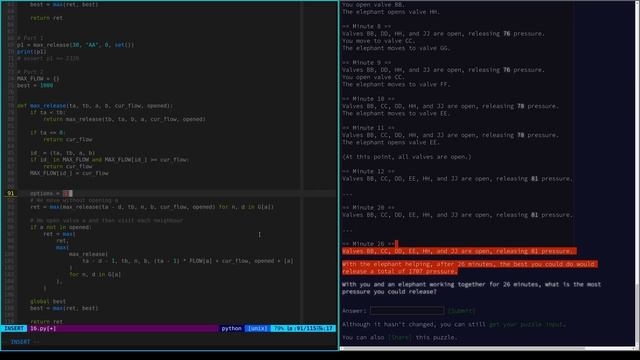This screenshot has height=360, width=640.
Task: Click the '== Minute 20 ==' heading
Action: click(x=368, y=208)
